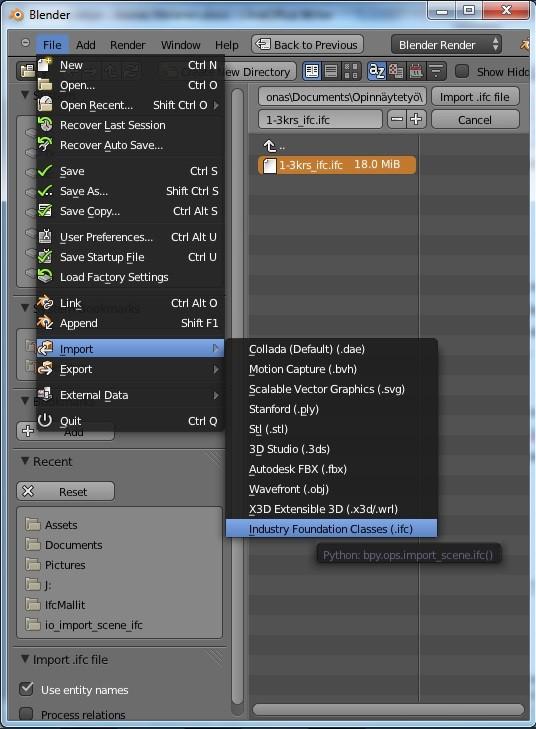Select Wavefront (.obj) import
This screenshot has height=729, width=536.
coord(331,489)
